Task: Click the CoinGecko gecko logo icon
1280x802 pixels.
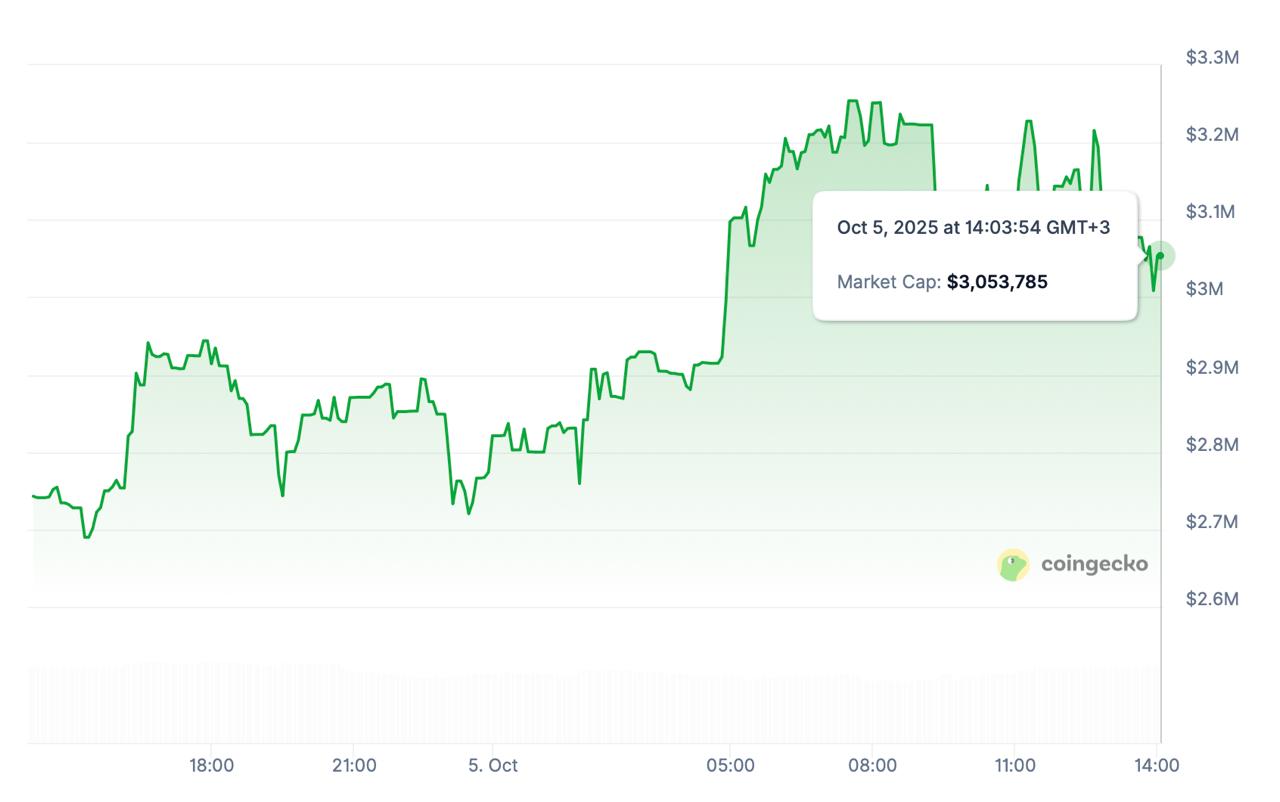Action: point(1013,565)
